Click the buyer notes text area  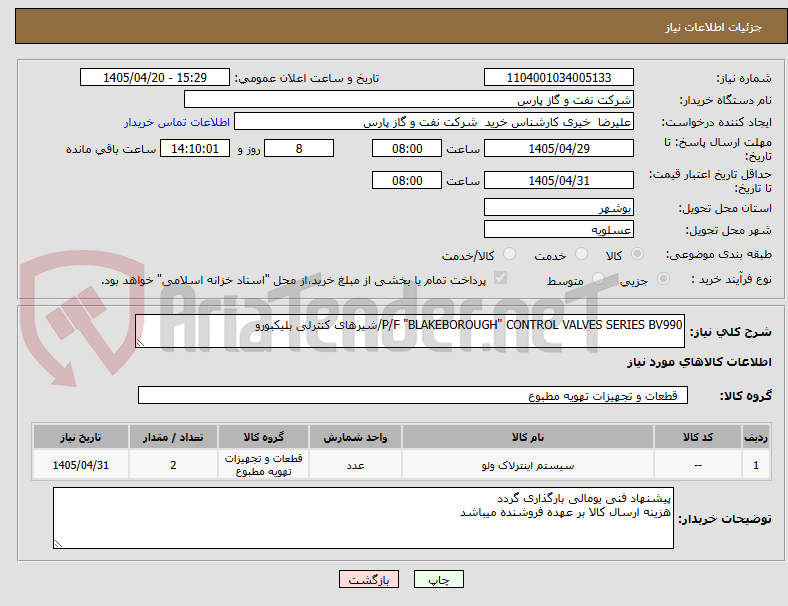pyautogui.click(x=363, y=518)
